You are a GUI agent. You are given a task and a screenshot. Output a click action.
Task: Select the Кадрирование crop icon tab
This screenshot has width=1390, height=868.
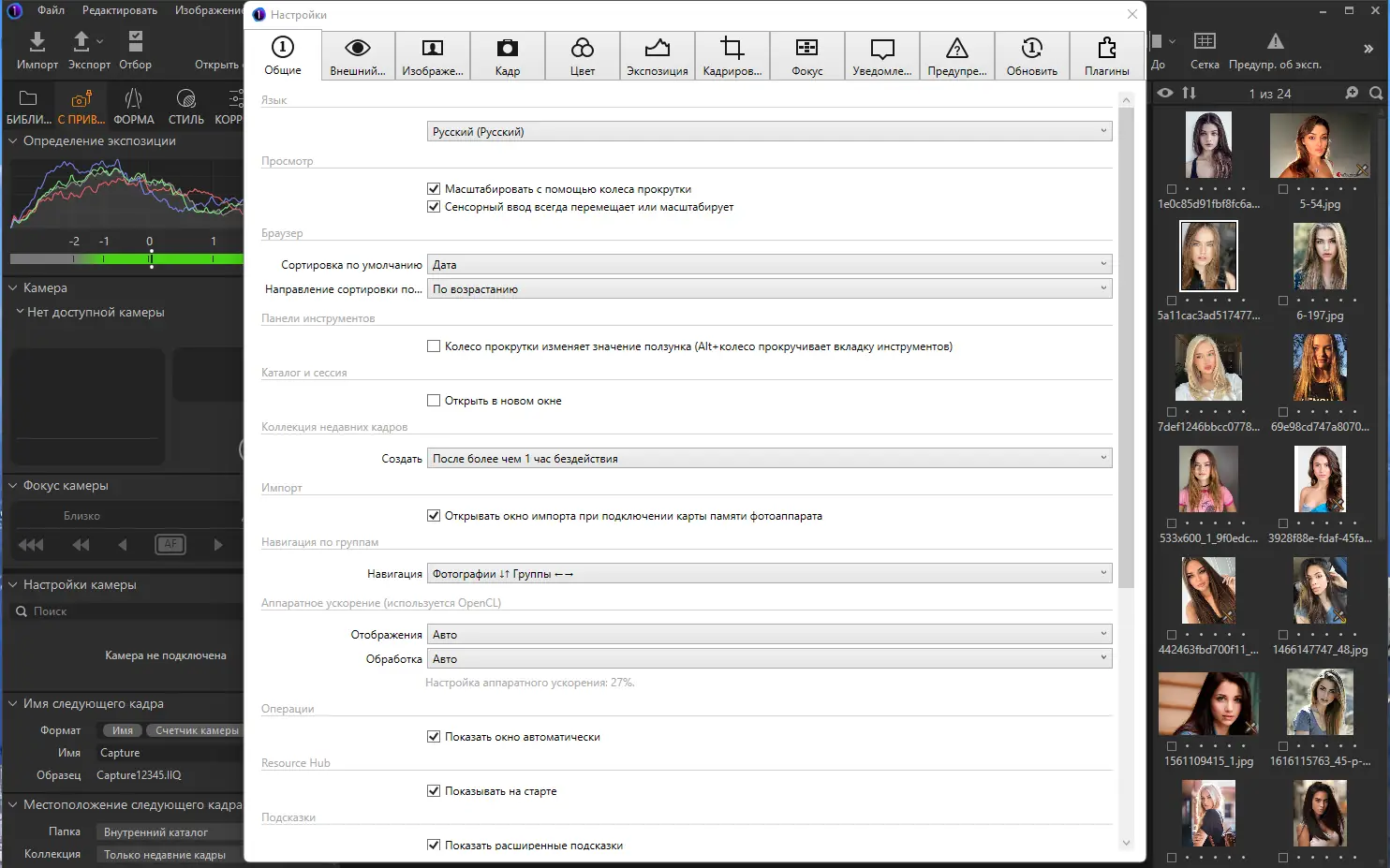[x=732, y=55]
